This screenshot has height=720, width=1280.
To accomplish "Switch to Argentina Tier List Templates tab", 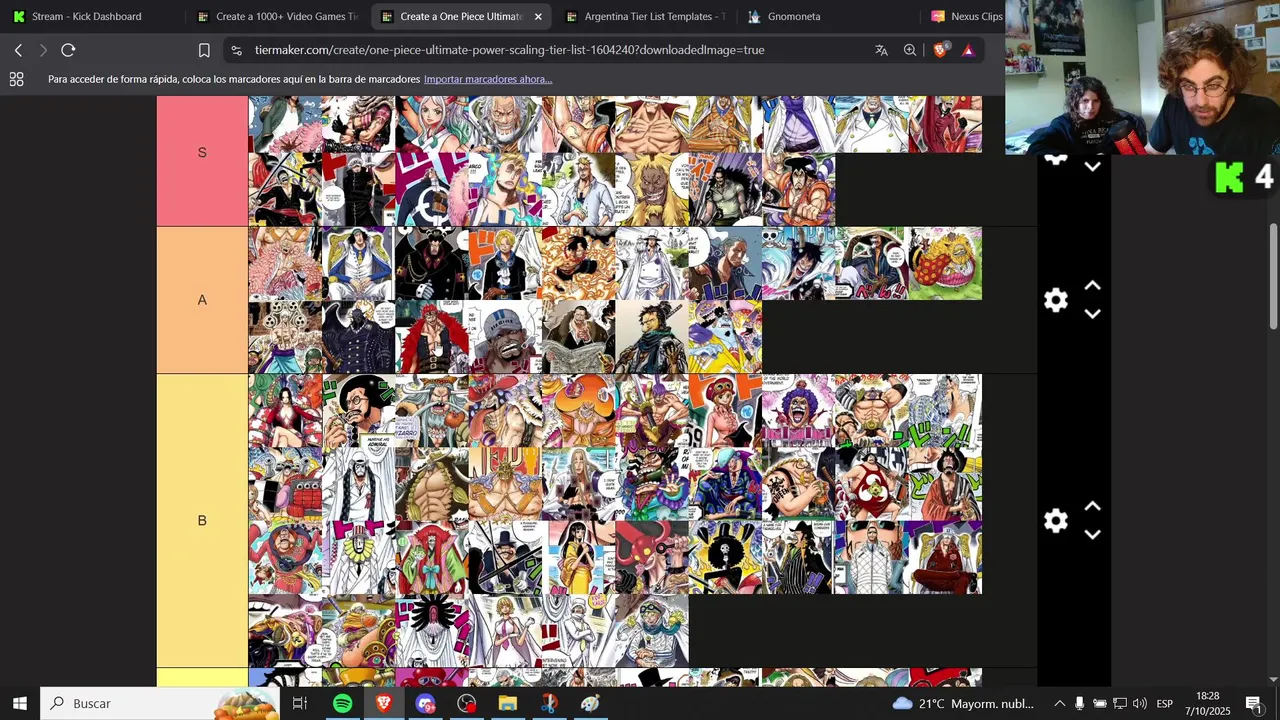I will click(x=645, y=16).
